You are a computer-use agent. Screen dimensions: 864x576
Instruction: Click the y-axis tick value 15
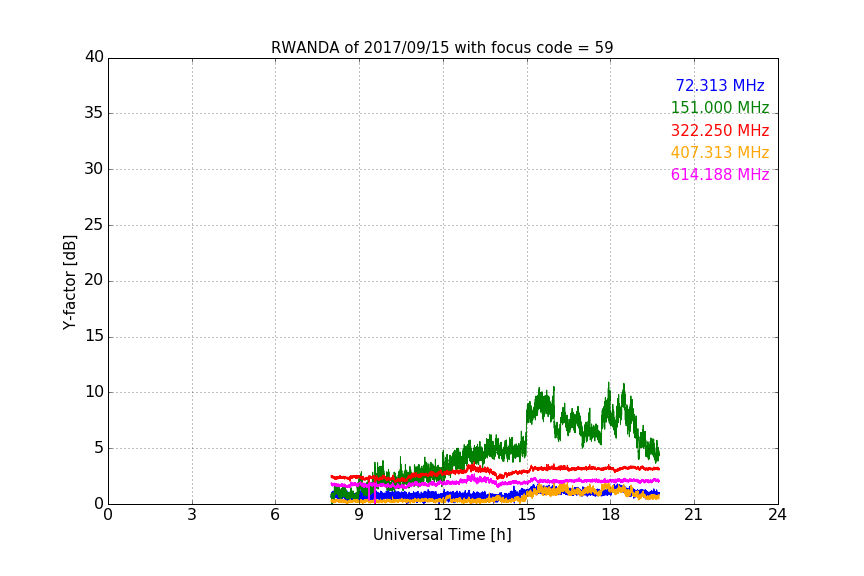pyautogui.click(x=94, y=336)
